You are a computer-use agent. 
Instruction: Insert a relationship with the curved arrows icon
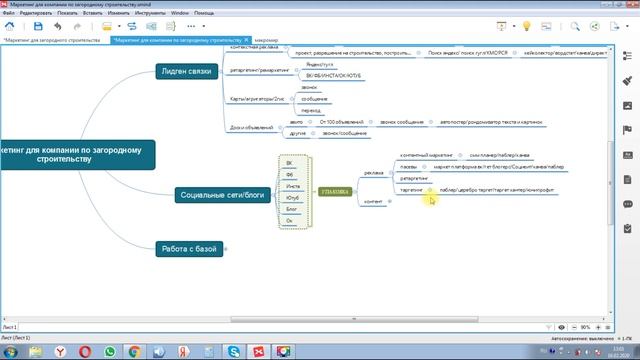[x=131, y=26]
